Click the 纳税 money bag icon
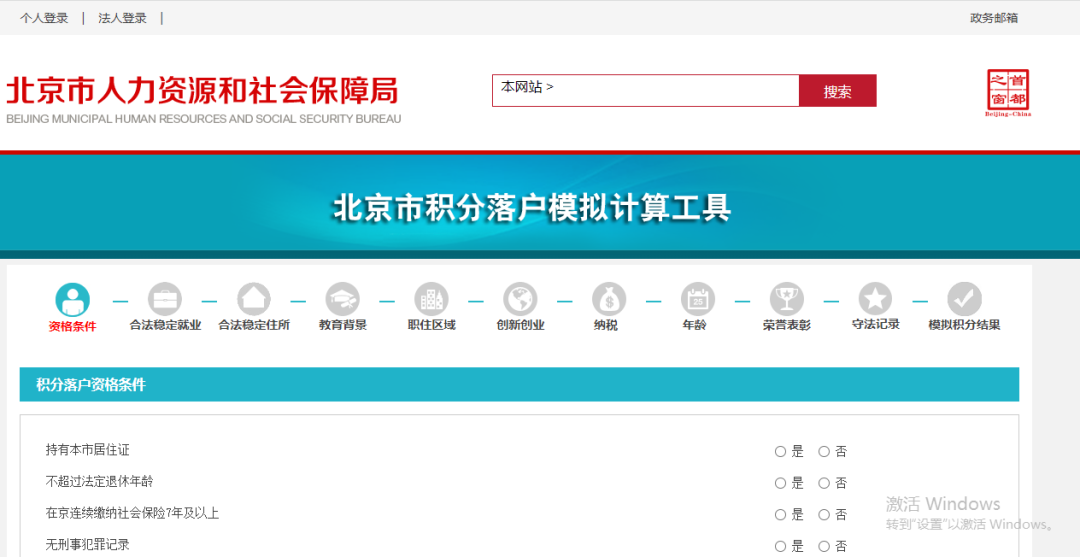The height and width of the screenshot is (557, 1080). click(x=609, y=299)
